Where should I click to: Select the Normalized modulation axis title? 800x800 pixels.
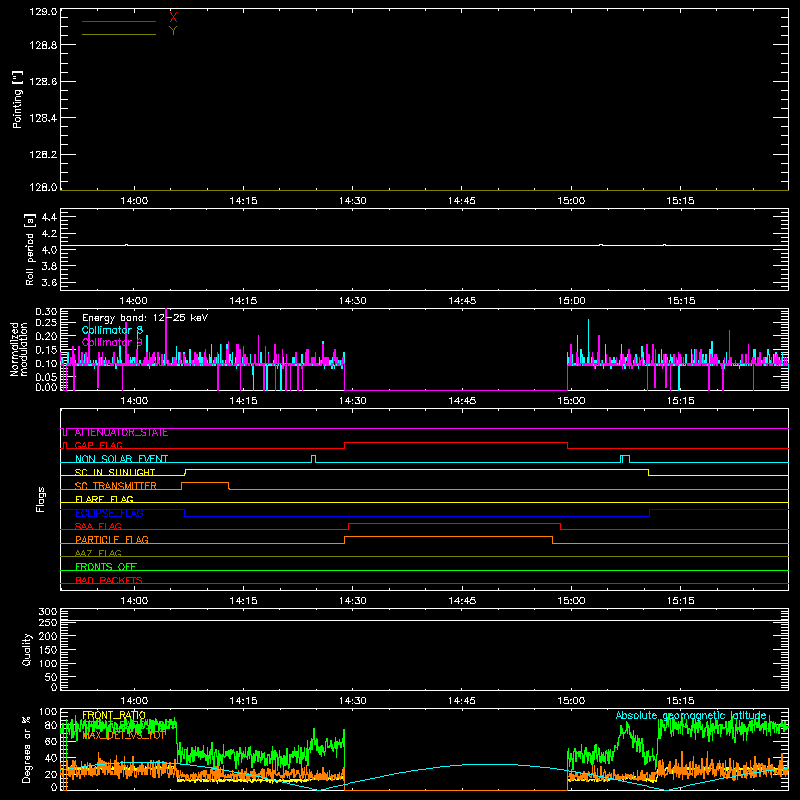tap(19, 349)
